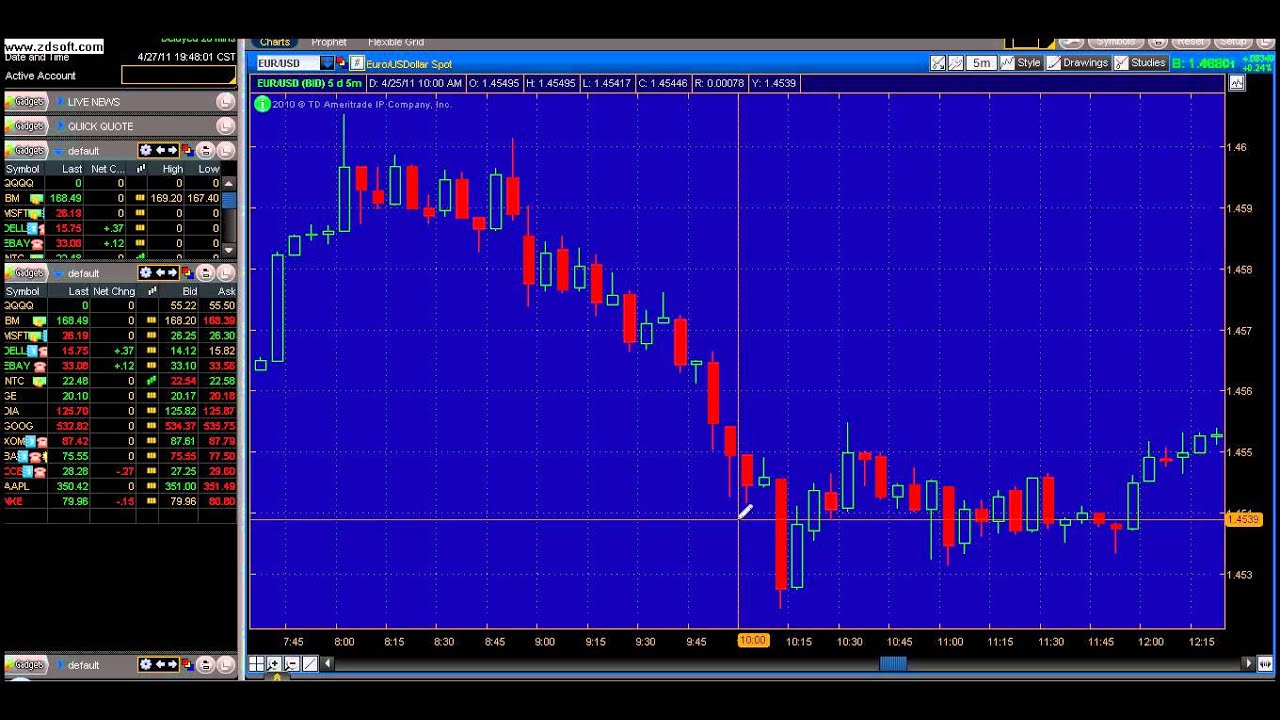Click the left arrow in the second watchlist header
This screenshot has height=720, width=1280.
(159, 273)
